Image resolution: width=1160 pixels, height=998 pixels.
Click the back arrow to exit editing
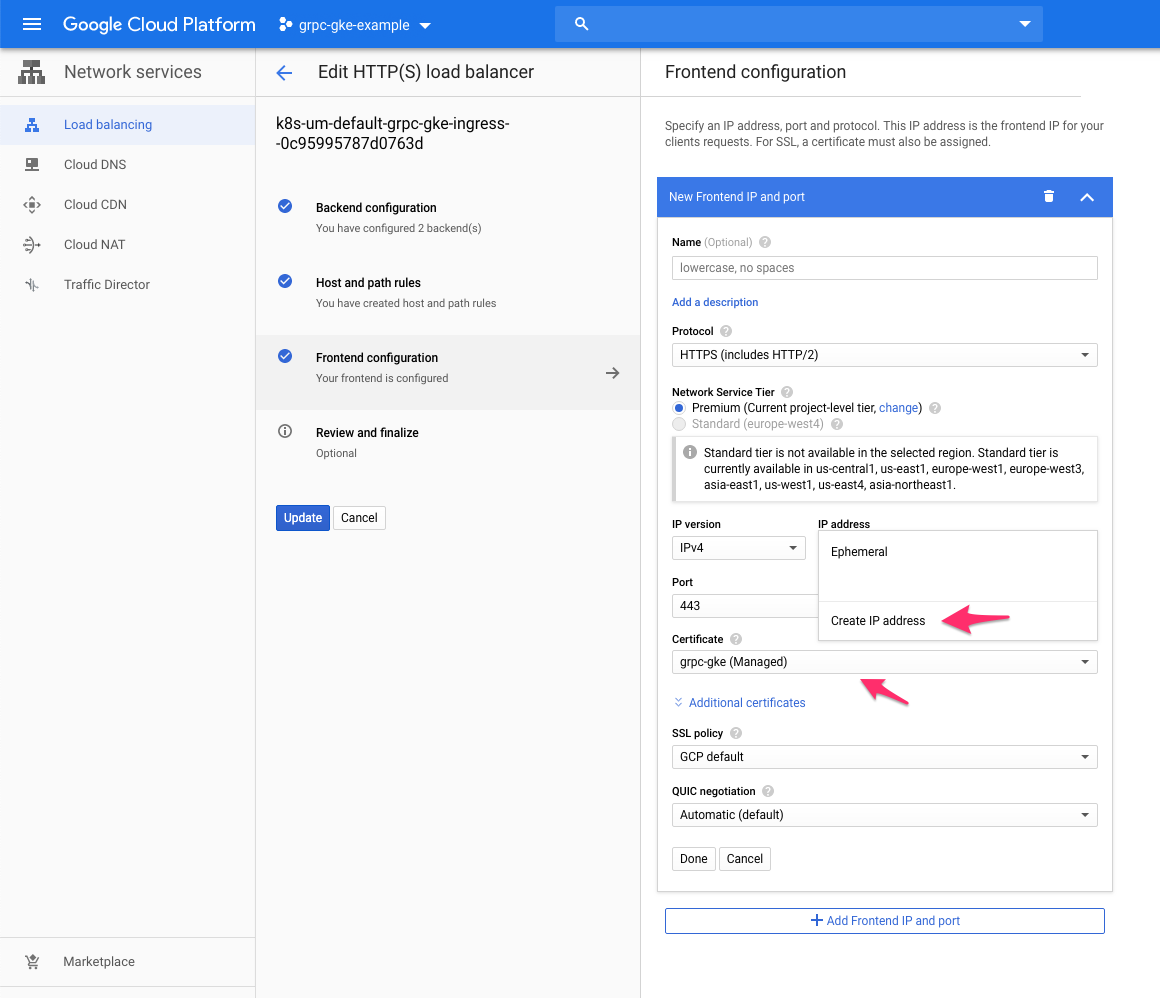[284, 72]
